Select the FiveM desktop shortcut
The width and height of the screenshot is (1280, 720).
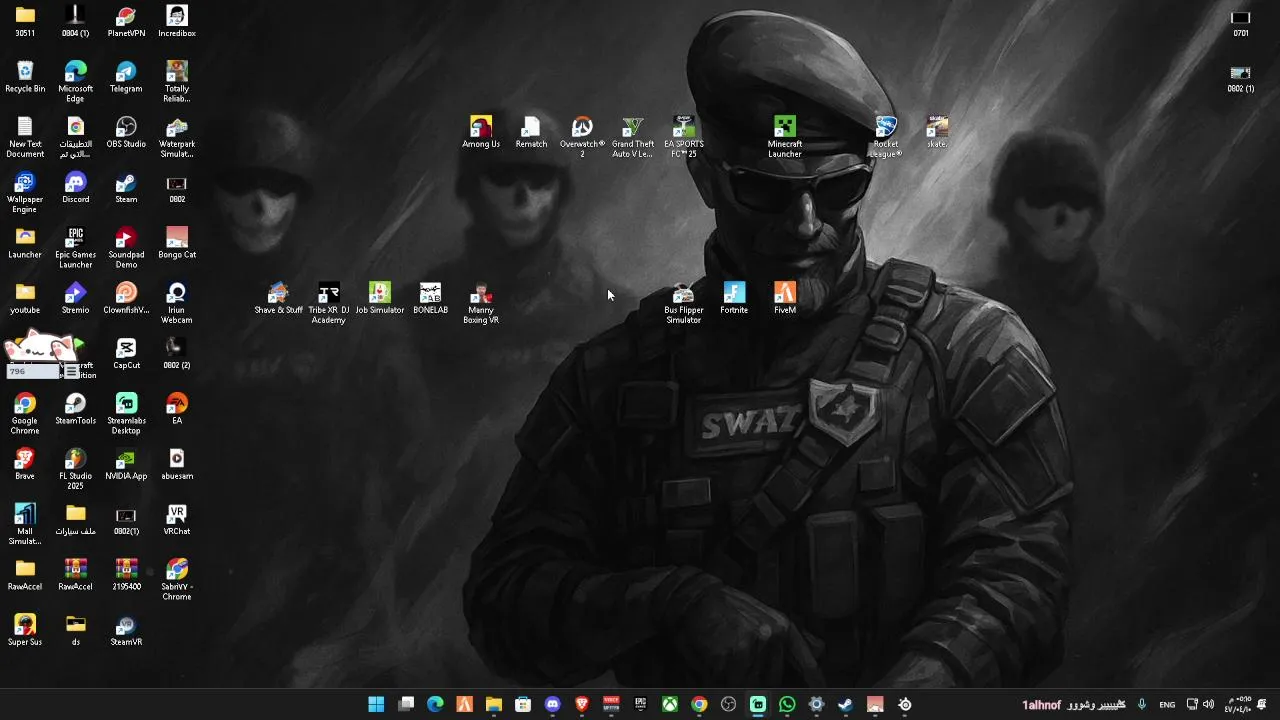[x=785, y=298]
